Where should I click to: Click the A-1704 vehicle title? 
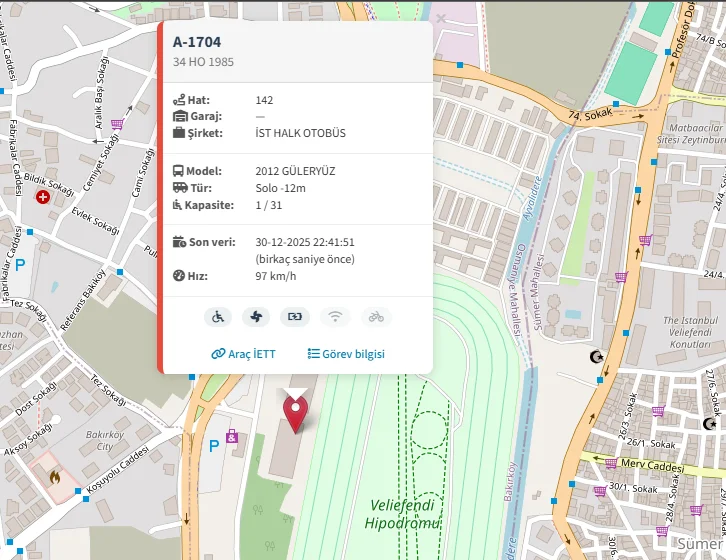pyautogui.click(x=197, y=42)
